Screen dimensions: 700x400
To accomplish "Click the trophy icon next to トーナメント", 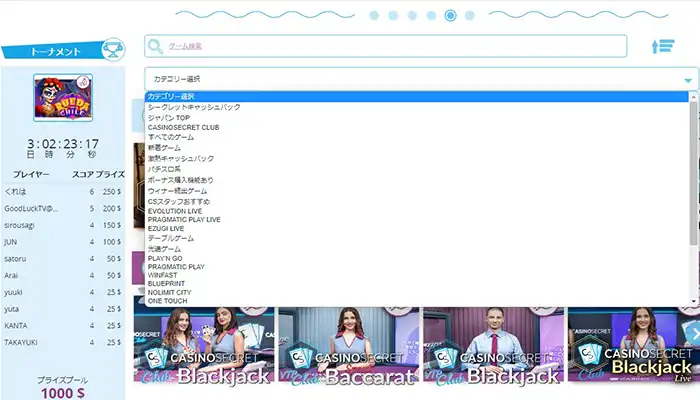I will point(113,49).
